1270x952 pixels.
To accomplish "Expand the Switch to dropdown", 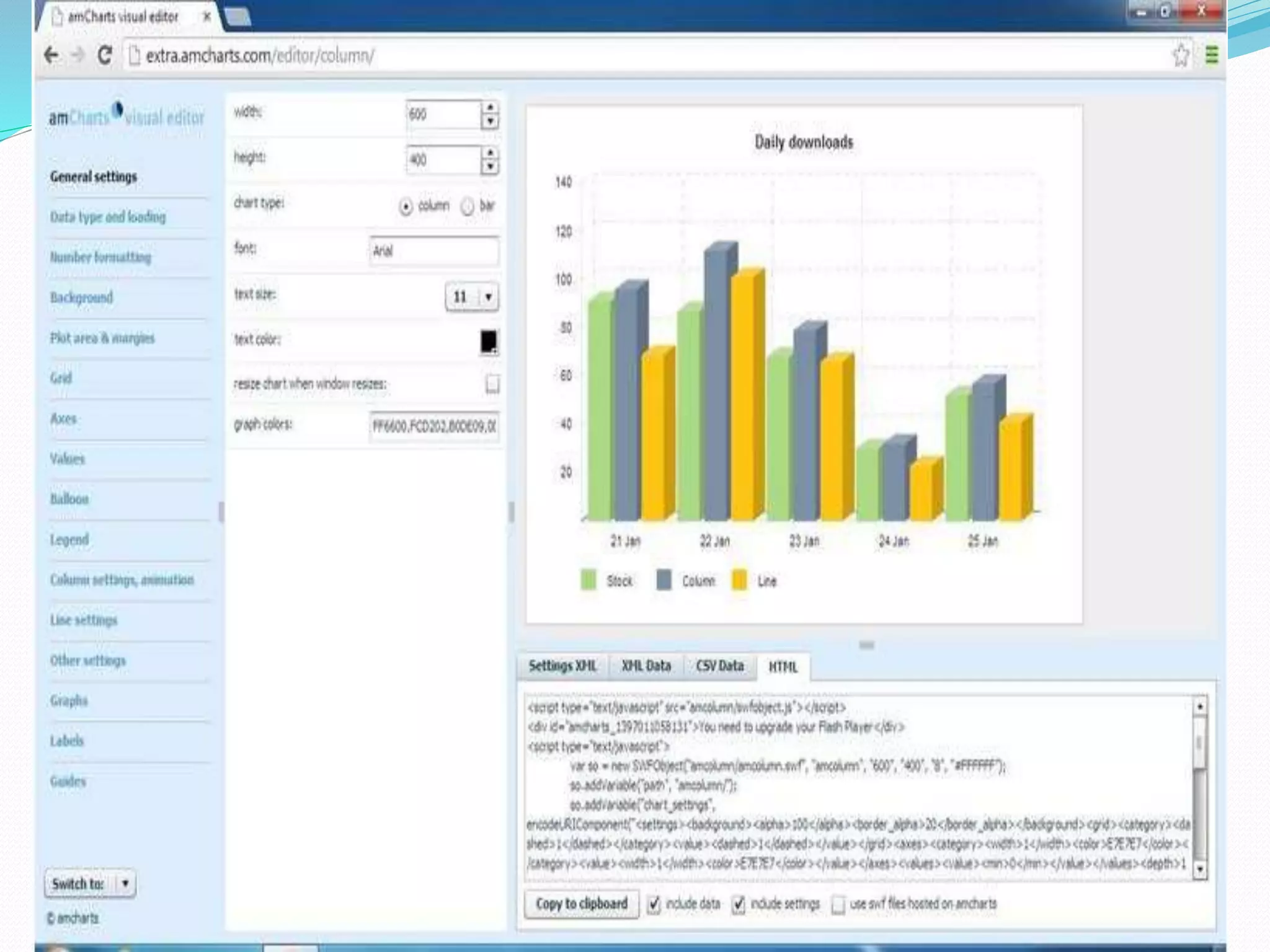I will pos(125,883).
